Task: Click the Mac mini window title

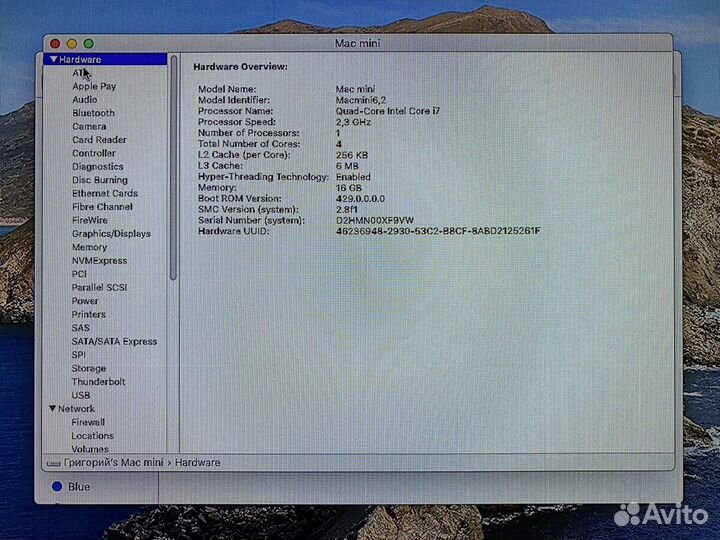Action: coord(357,43)
